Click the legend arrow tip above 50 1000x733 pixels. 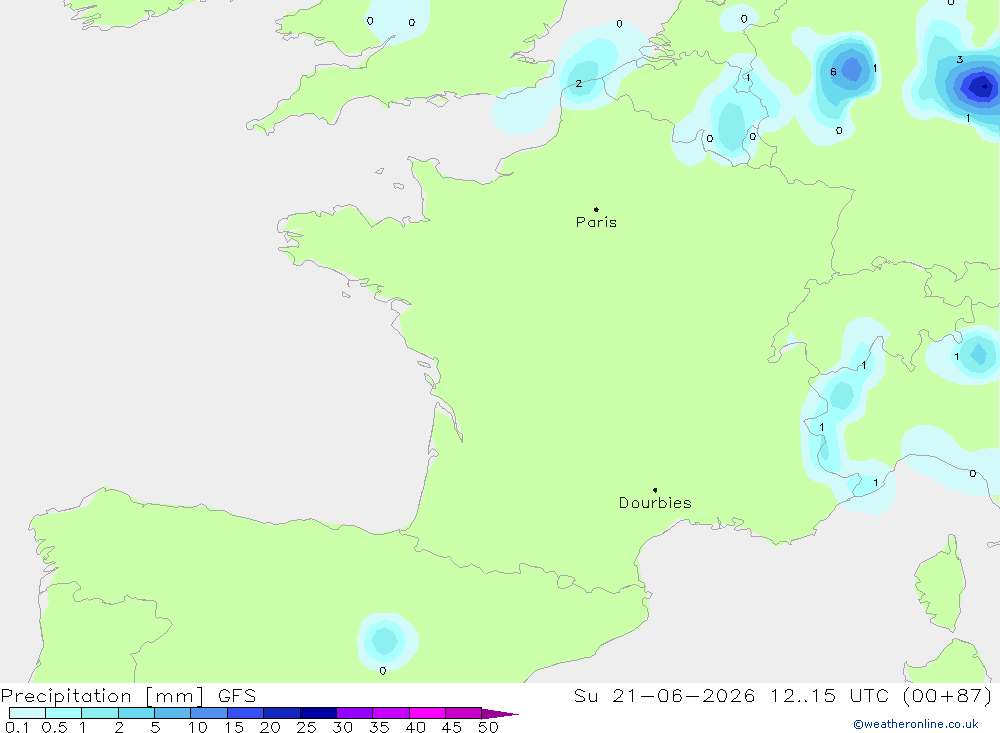point(501,714)
